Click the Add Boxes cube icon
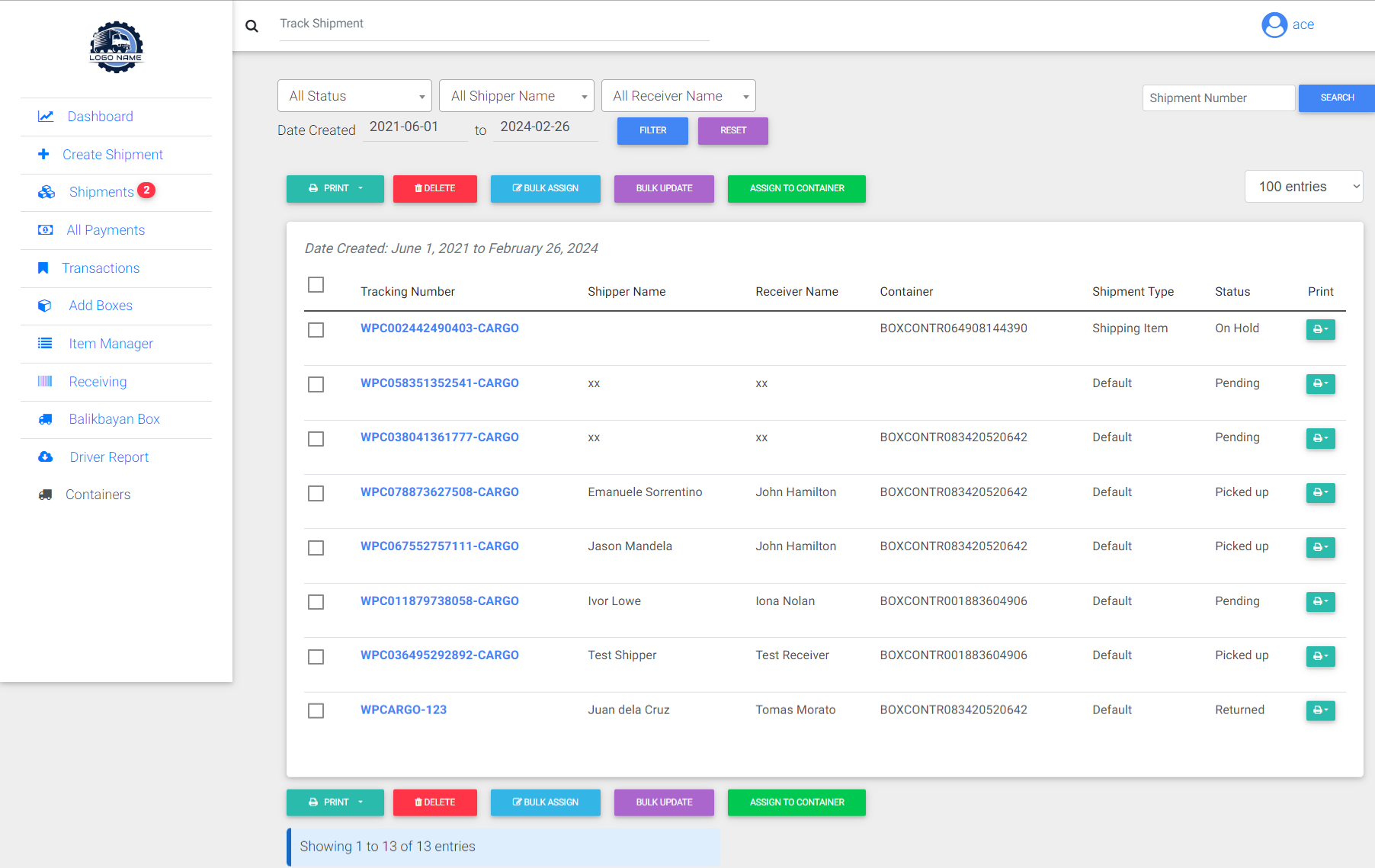The width and height of the screenshot is (1375, 868). (x=45, y=306)
